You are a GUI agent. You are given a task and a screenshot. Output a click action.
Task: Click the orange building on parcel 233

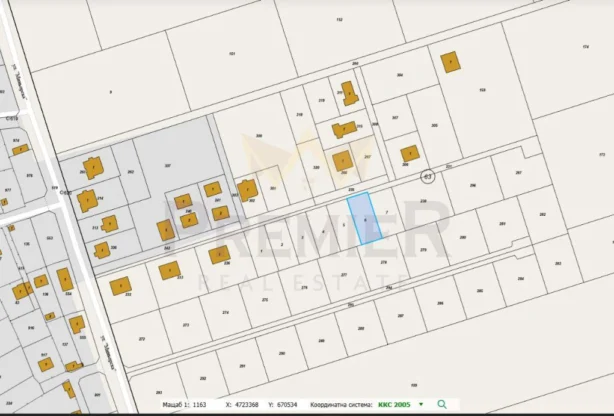(169, 270)
